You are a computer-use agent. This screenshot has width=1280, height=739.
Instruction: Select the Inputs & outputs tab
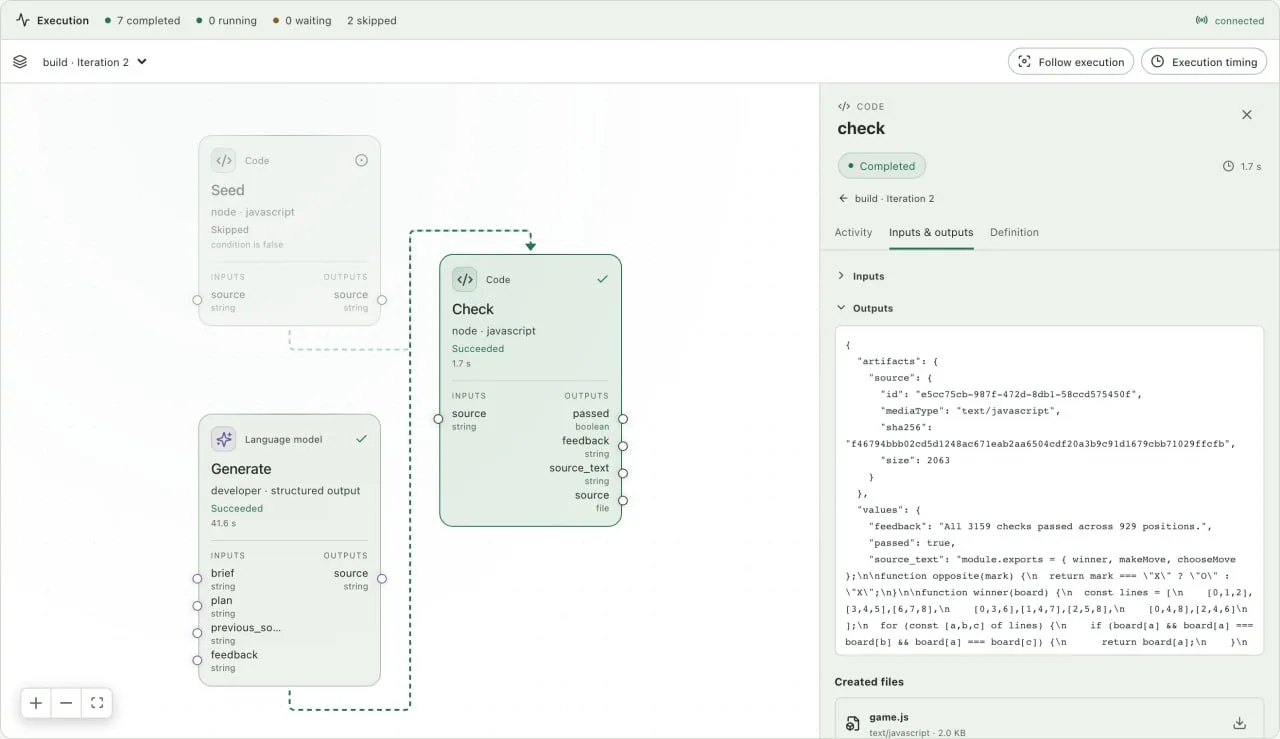pyautogui.click(x=931, y=232)
